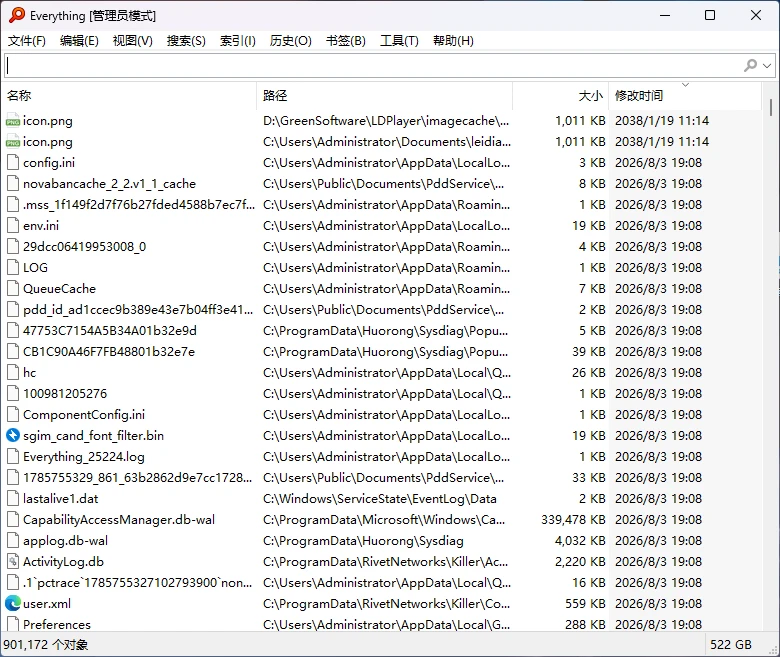Screen dimensions: 780x657
Task: Click the 522 GB status bar entry
Action: pyautogui.click(x=730, y=645)
